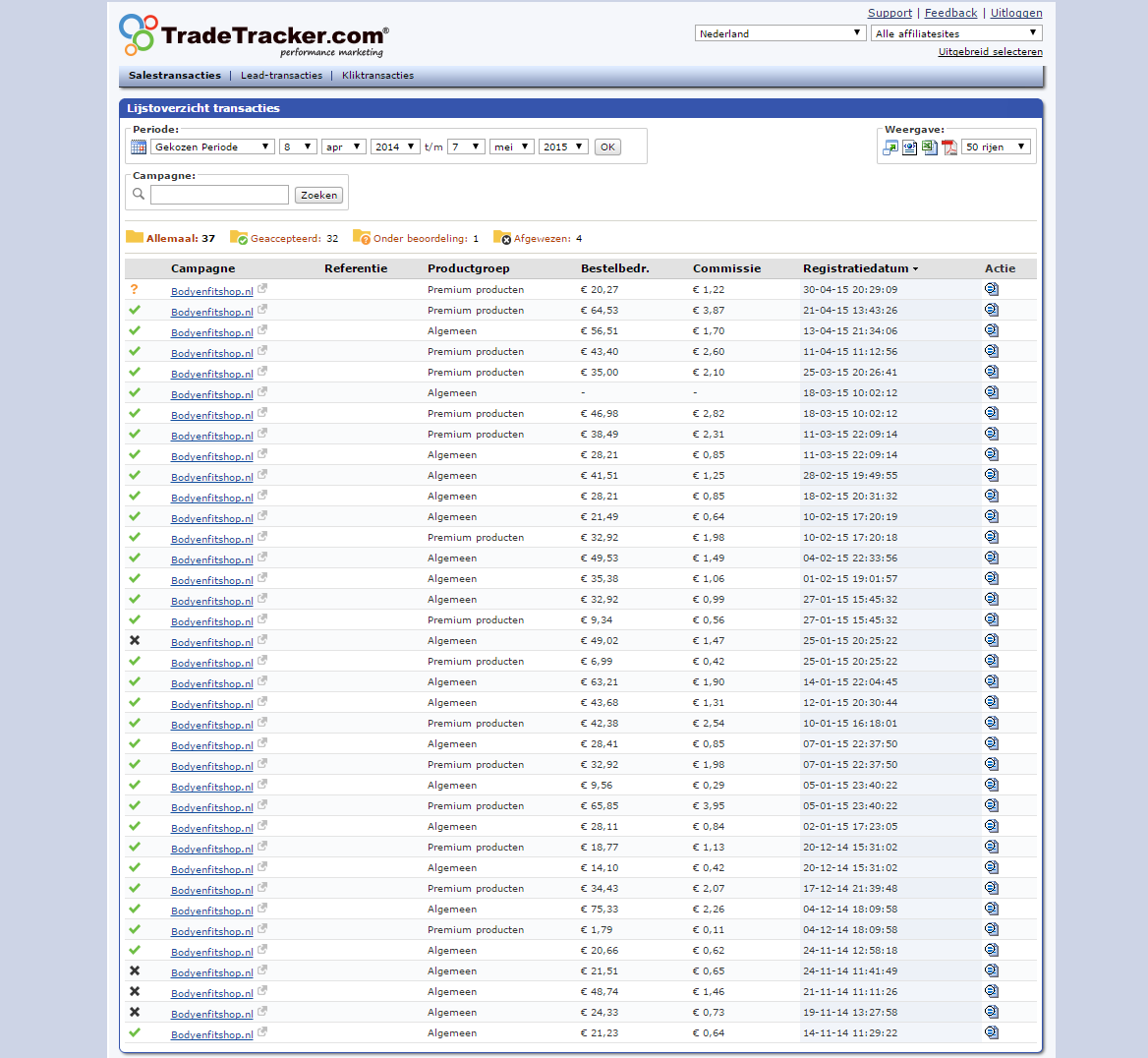Click the Zoeken button
The image size is (1148, 1058).
coord(318,195)
